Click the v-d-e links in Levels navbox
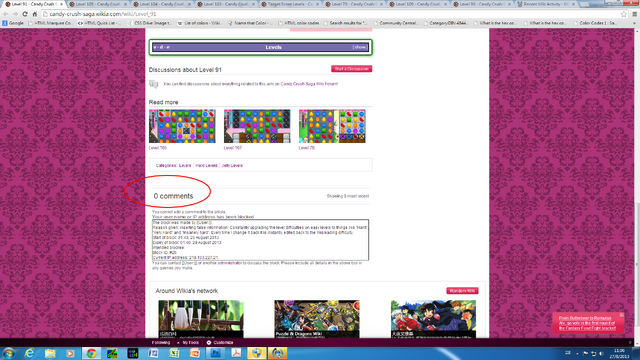640x360 pixels. point(162,47)
